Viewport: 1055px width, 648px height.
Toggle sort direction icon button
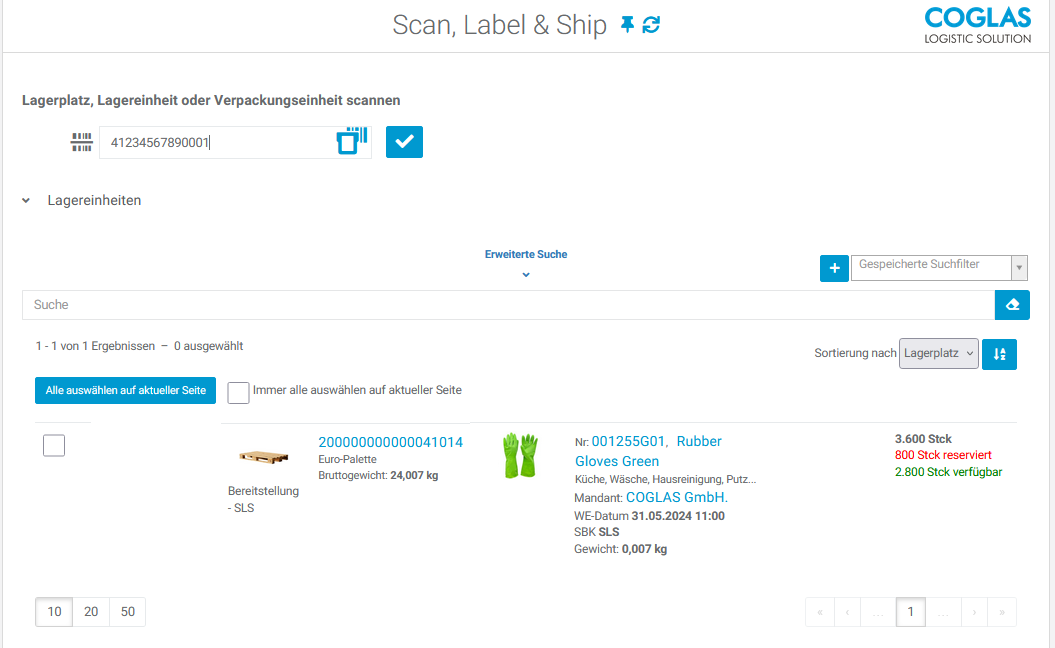tap(999, 354)
